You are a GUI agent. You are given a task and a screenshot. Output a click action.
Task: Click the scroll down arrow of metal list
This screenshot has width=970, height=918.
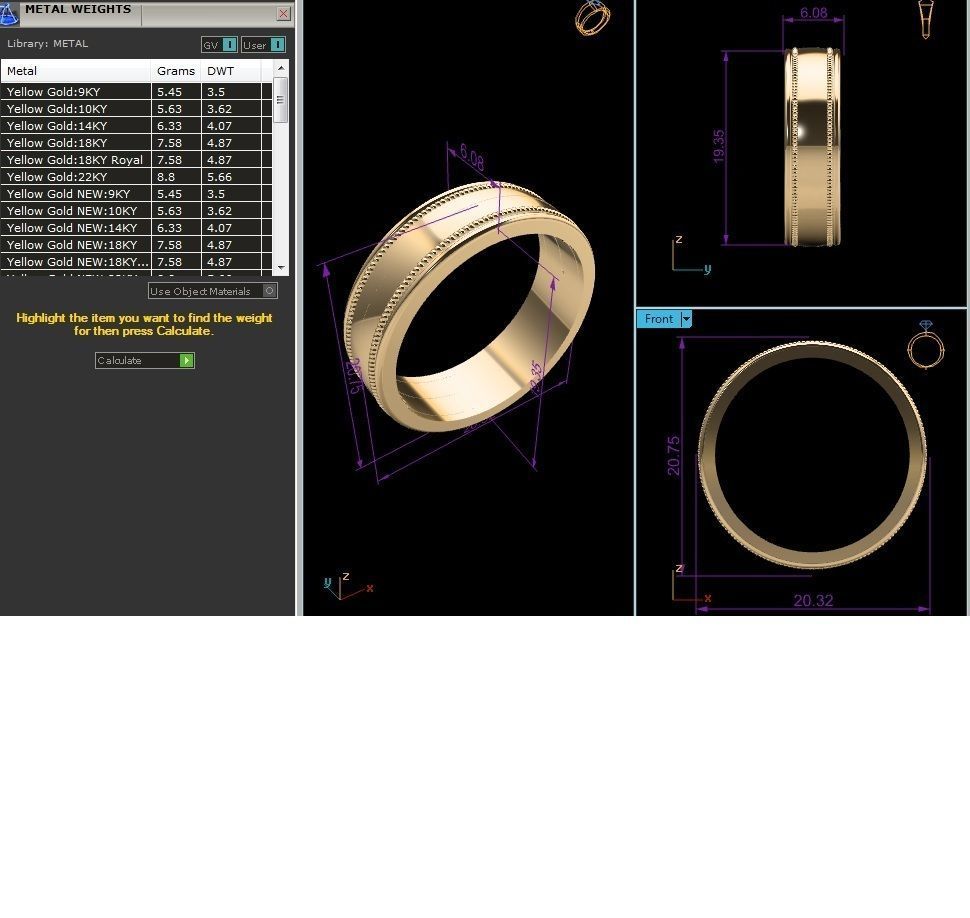[281, 268]
